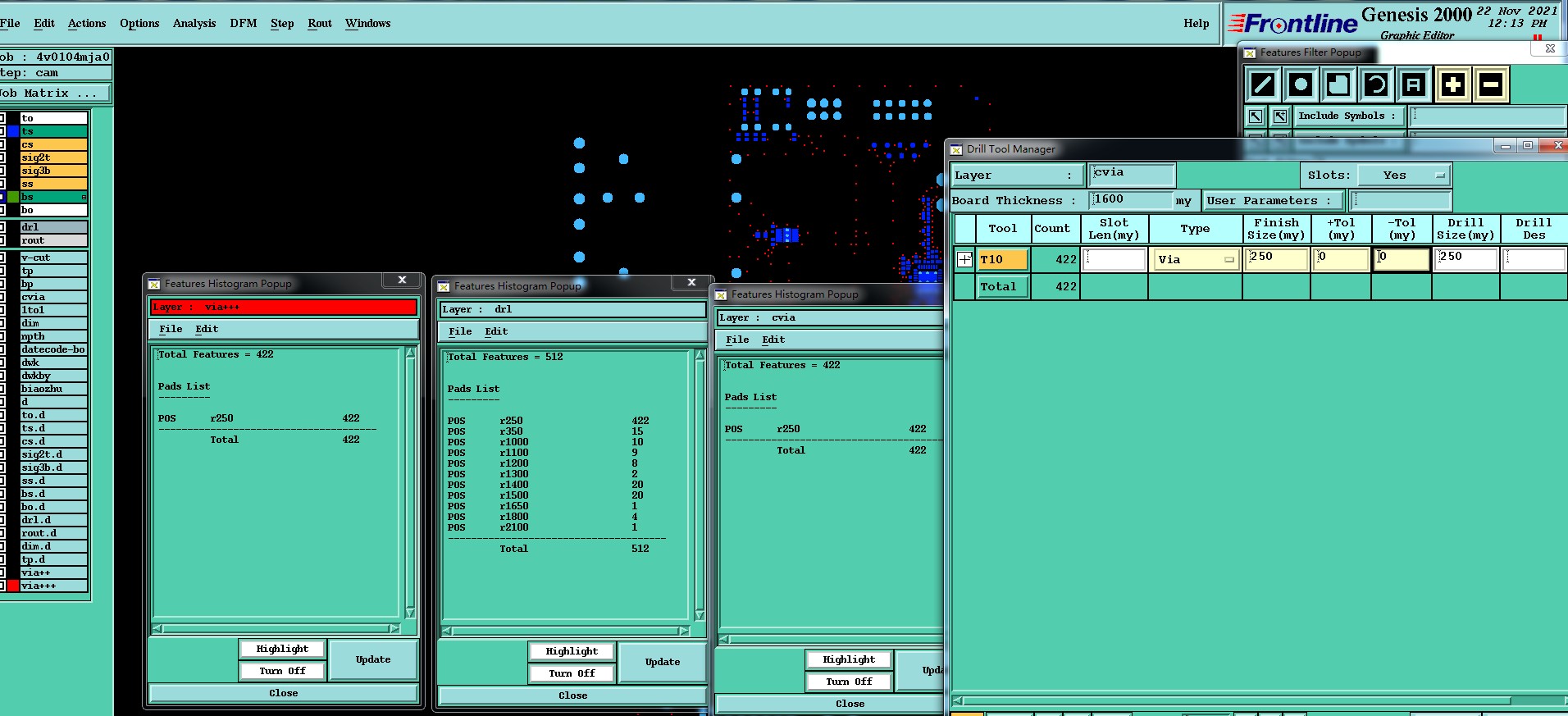Click Highlight in via+++ histogram popup
The height and width of the screenshot is (716, 1568).
pos(282,649)
